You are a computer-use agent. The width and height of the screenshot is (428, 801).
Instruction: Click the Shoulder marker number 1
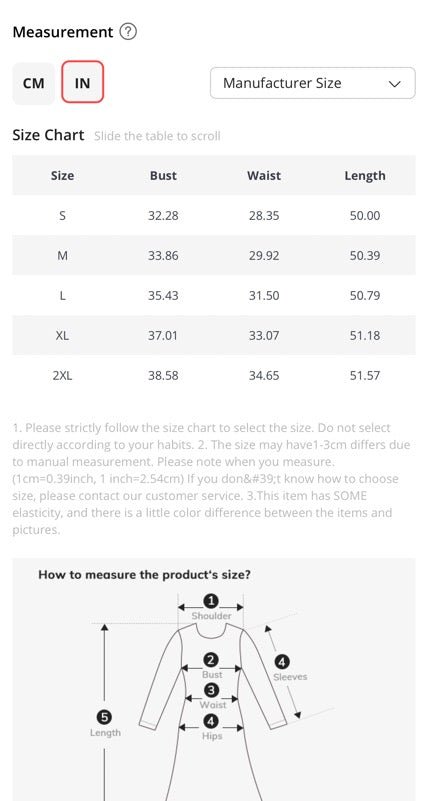pos(211,601)
